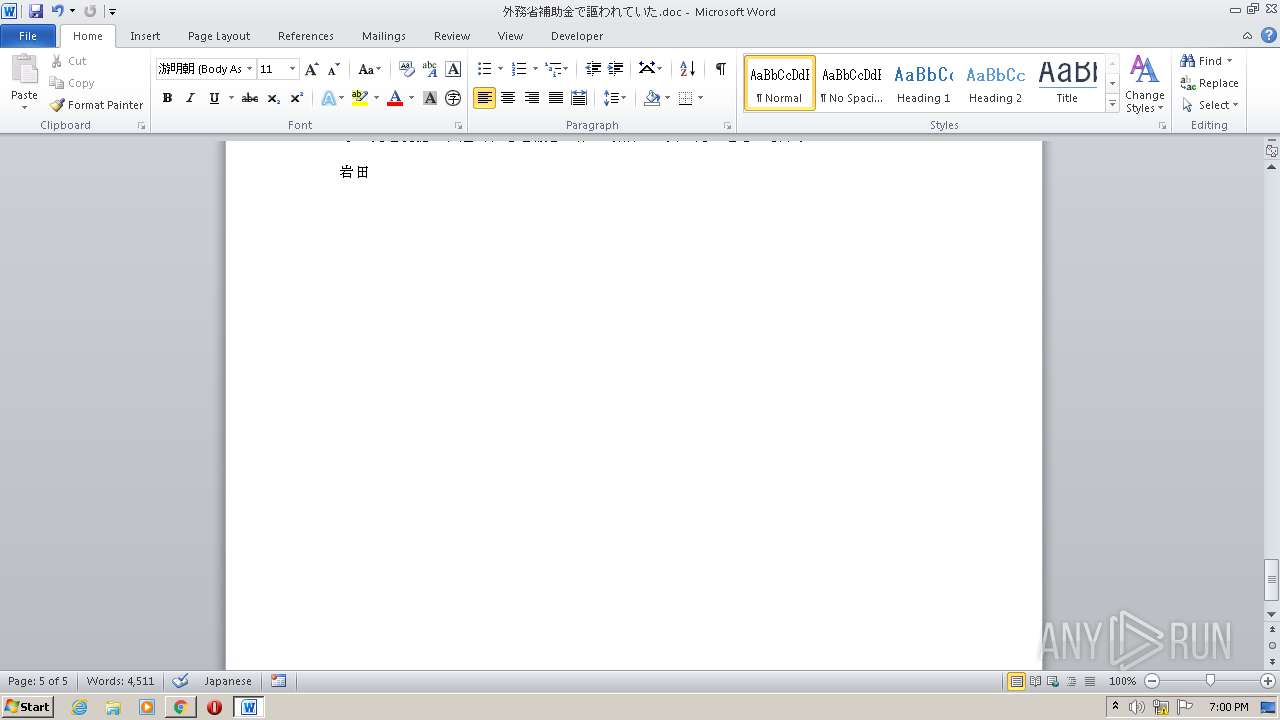
Task: Click the Save icon in quick access toolbar
Action: [36, 11]
